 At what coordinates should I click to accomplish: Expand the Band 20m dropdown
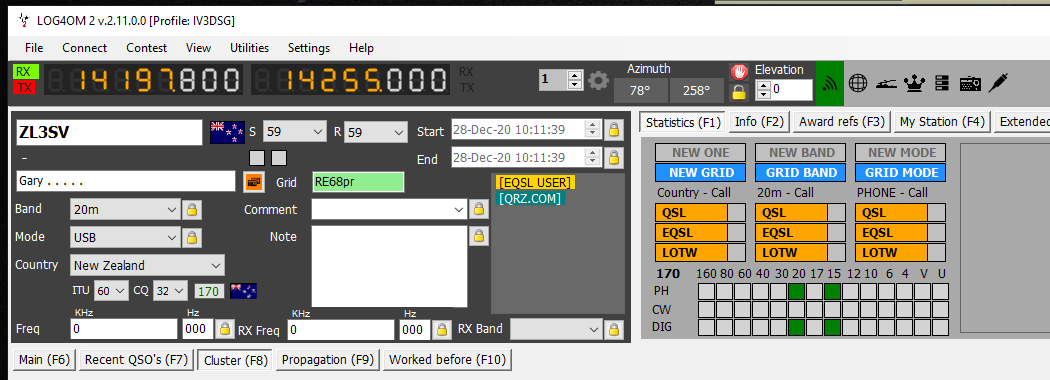click(x=125, y=210)
